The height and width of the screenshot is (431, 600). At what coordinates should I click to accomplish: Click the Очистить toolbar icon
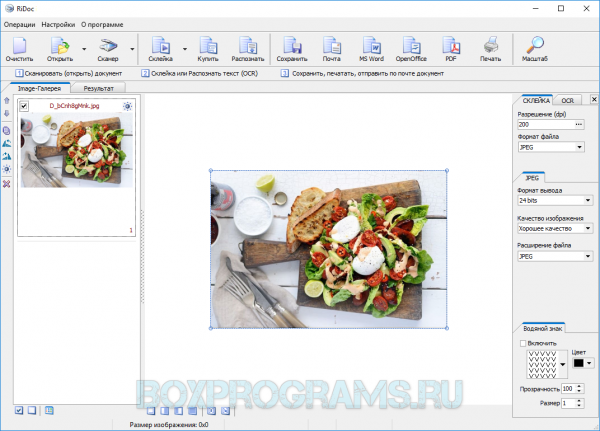click(x=20, y=46)
